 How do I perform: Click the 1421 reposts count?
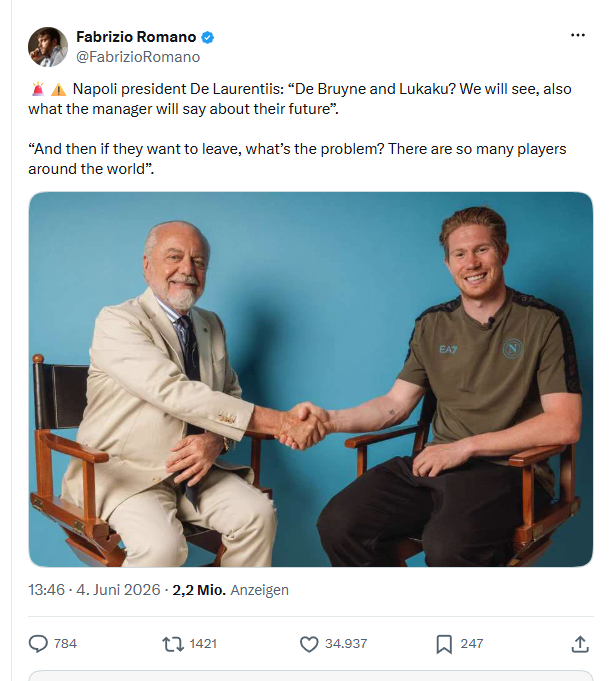pyautogui.click(x=203, y=644)
